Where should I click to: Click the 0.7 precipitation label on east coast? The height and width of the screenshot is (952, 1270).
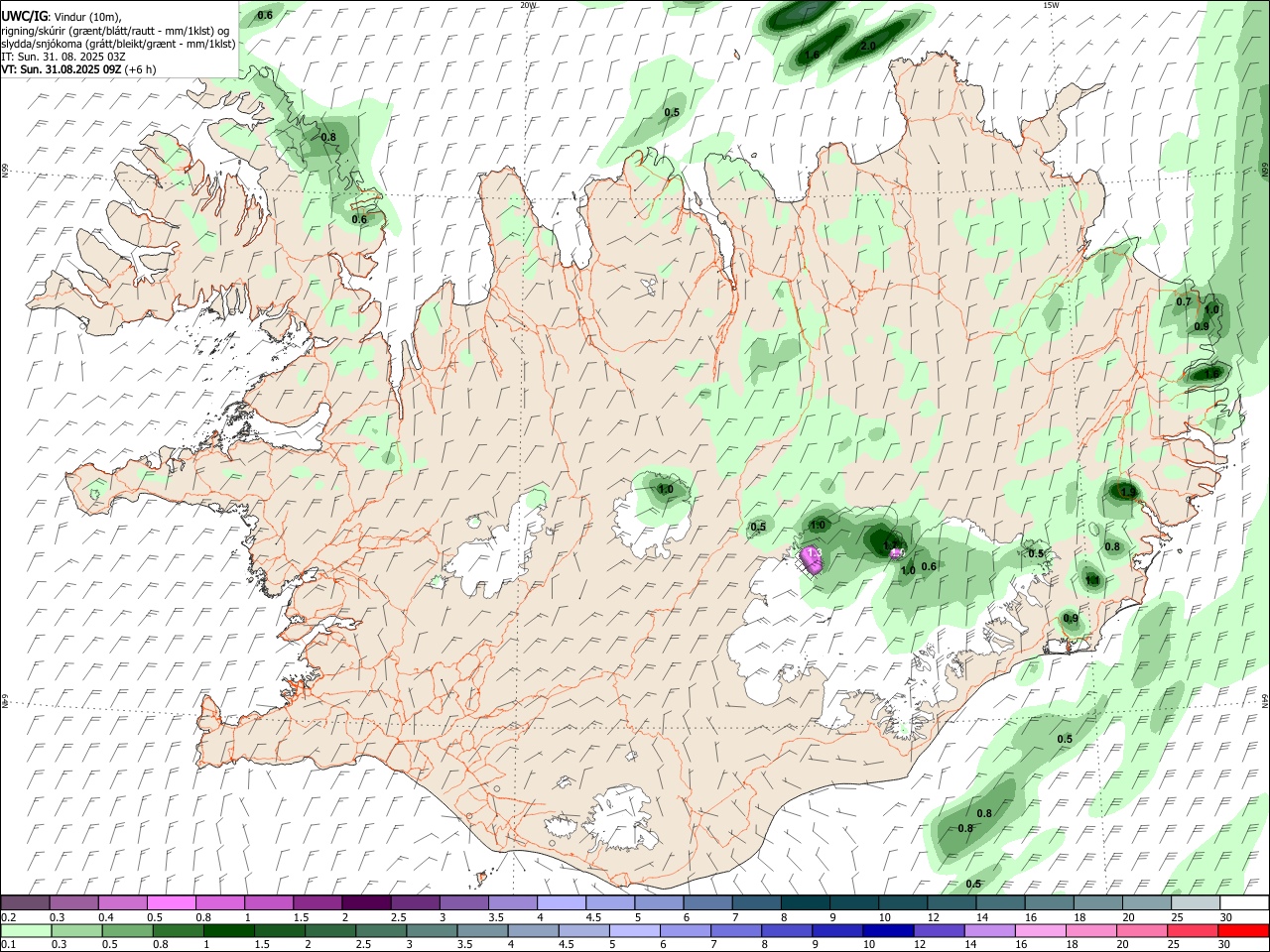click(x=1183, y=301)
